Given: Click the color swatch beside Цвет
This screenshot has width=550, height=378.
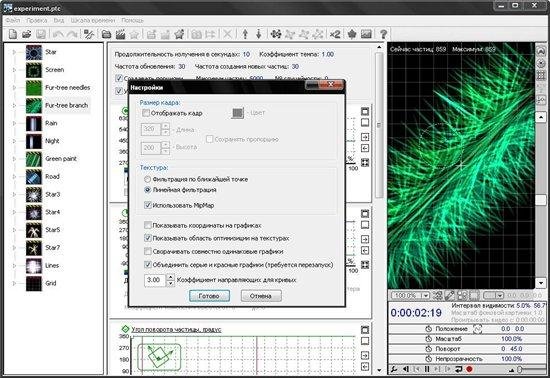Looking at the screenshot, I should click(237, 113).
